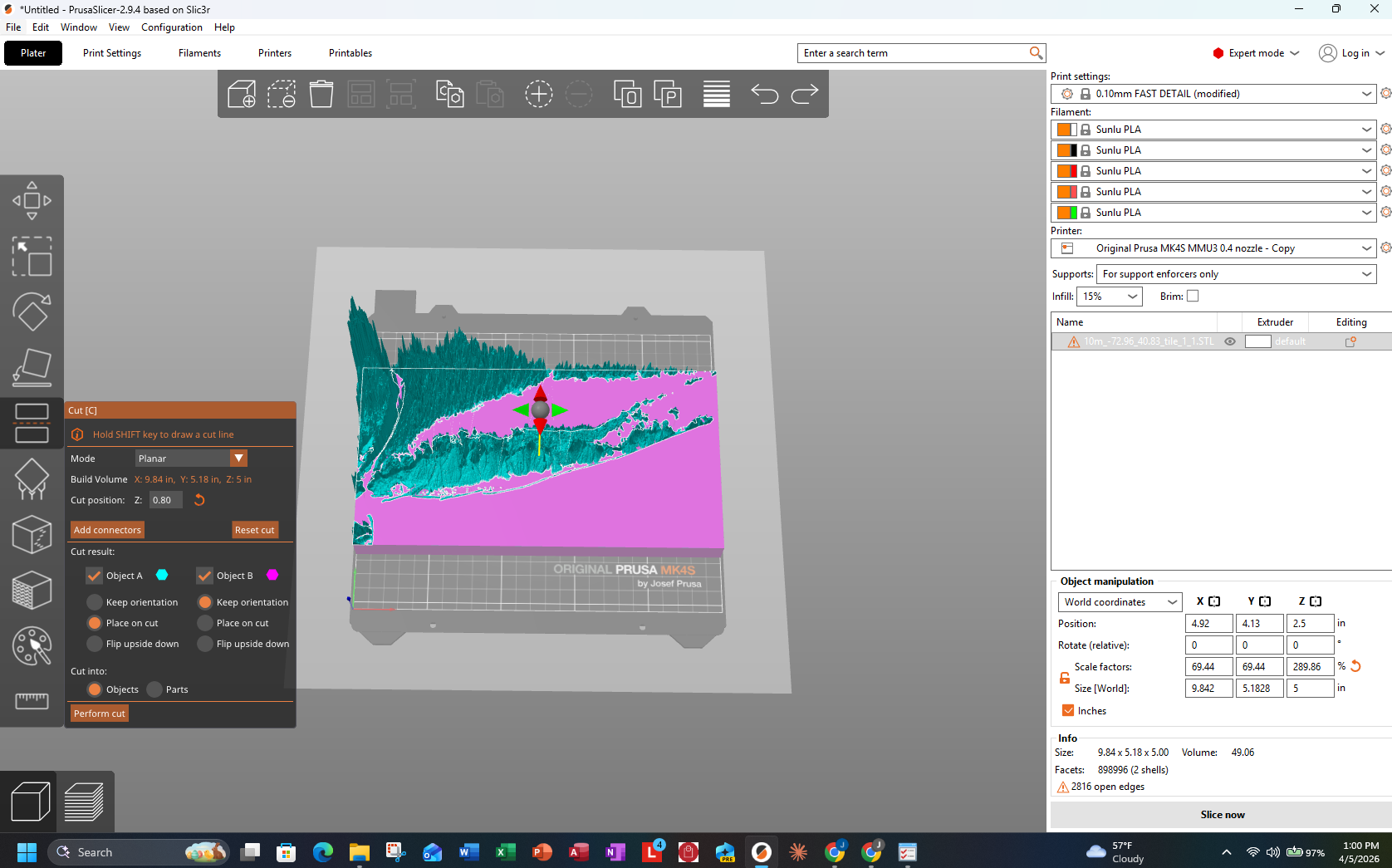Image resolution: width=1392 pixels, height=868 pixels.
Task: Click the Arrange objects toolbar icon
Action: pyautogui.click(x=361, y=94)
